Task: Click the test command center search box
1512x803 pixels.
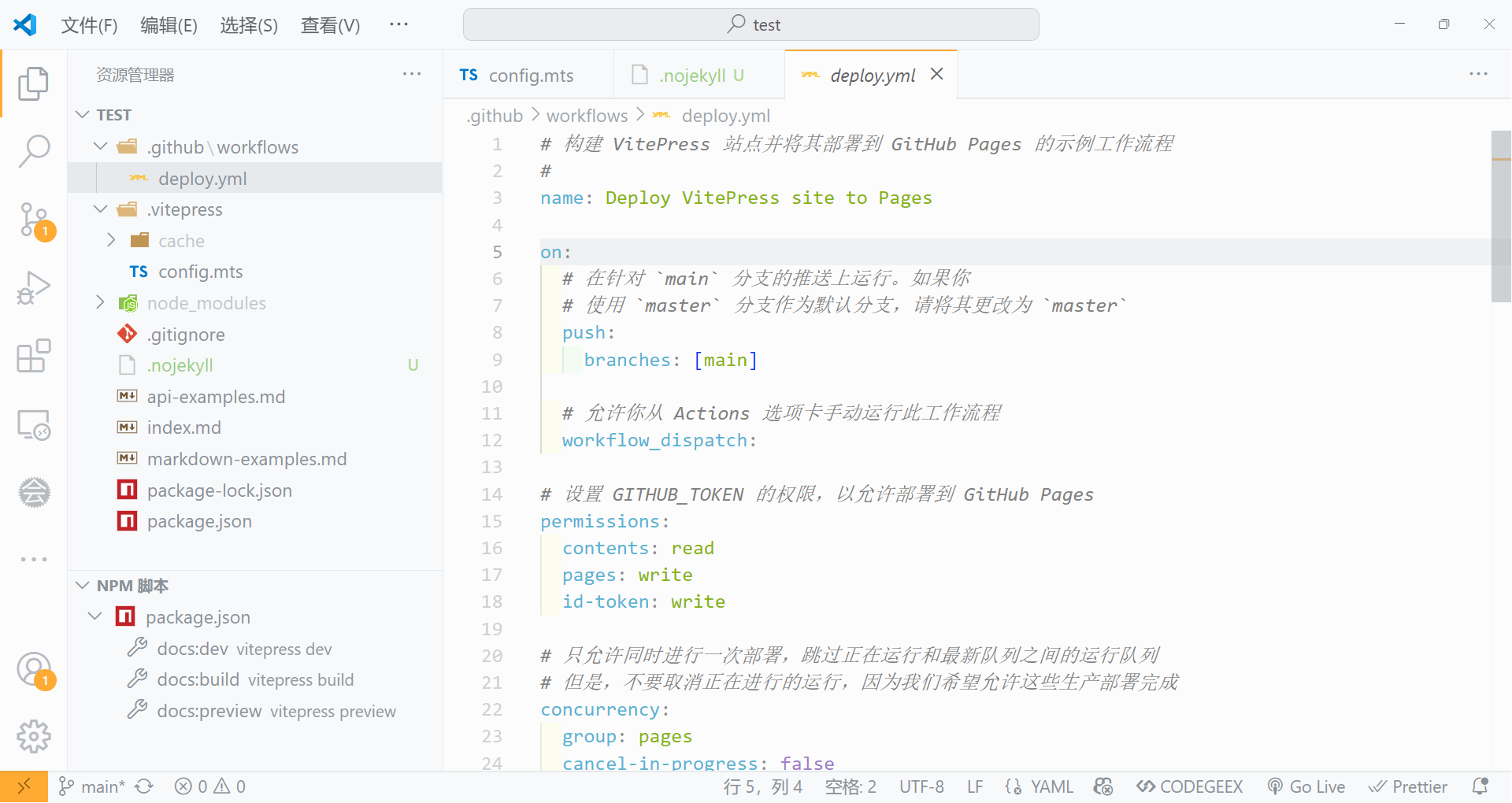Action: pos(751,24)
